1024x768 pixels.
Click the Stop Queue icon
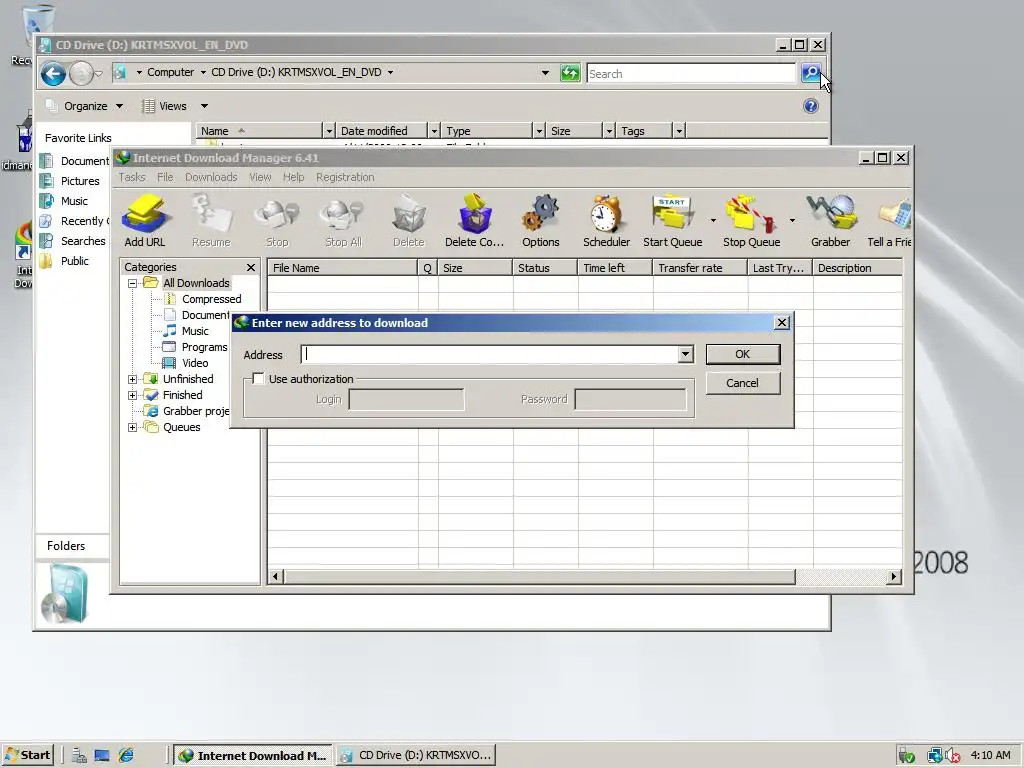pos(751,220)
